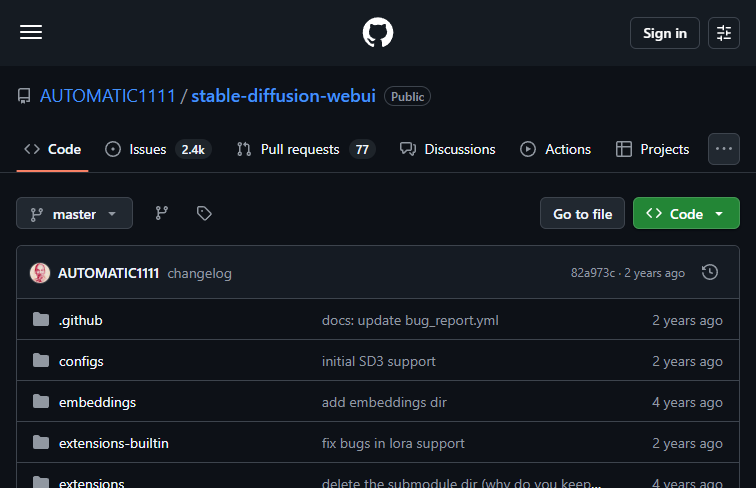Open the Actions tab
Image resolution: width=756 pixels, height=488 pixels.
pyautogui.click(x=555, y=149)
